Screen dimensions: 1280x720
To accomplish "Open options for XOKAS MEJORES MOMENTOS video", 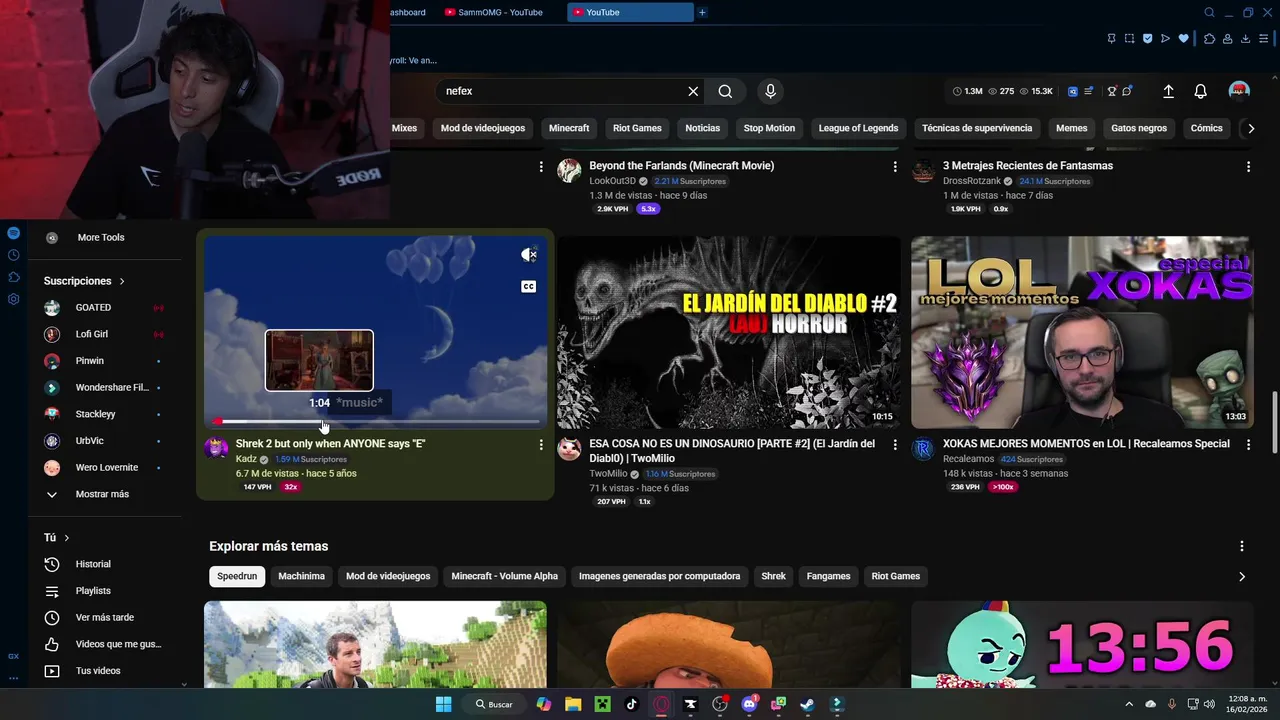I will [x=1248, y=444].
